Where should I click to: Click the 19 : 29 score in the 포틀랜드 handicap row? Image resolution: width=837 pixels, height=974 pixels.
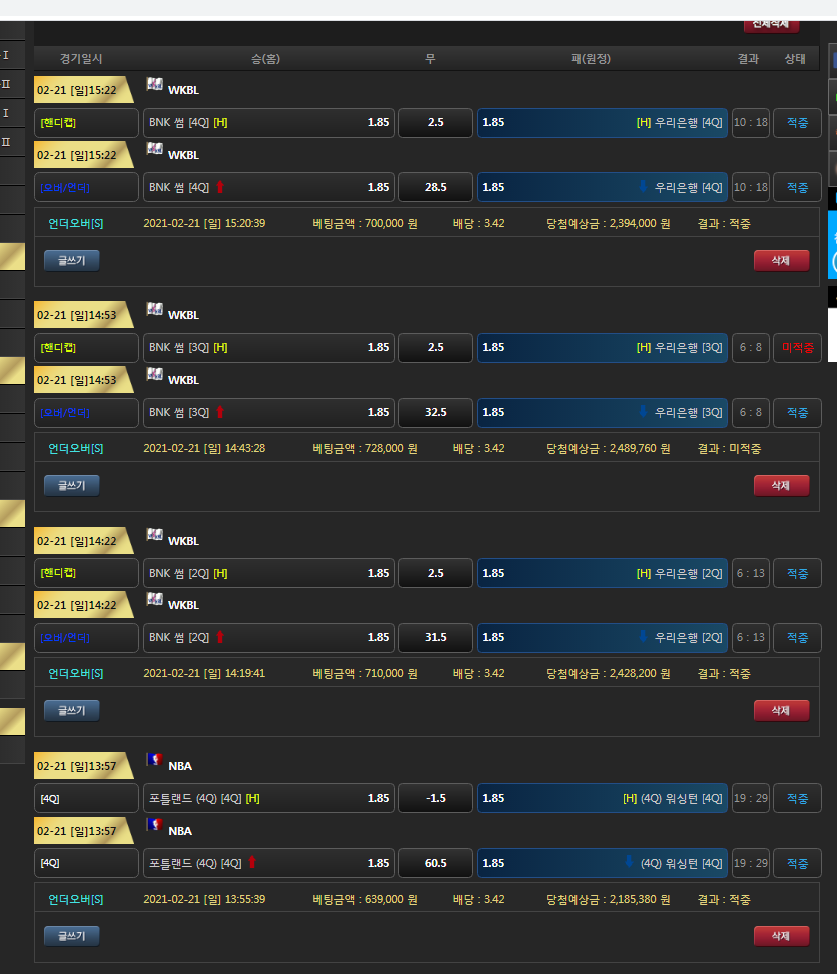pyautogui.click(x=750, y=798)
